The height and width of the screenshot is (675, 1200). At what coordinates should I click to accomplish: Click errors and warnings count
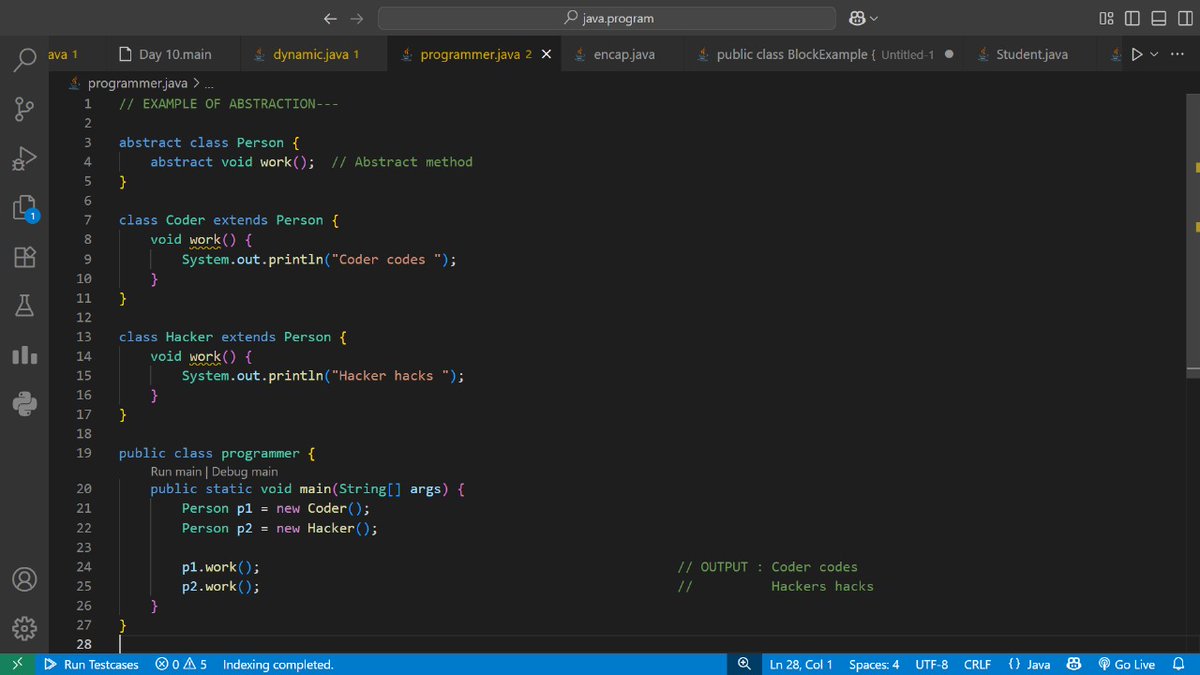[182, 664]
